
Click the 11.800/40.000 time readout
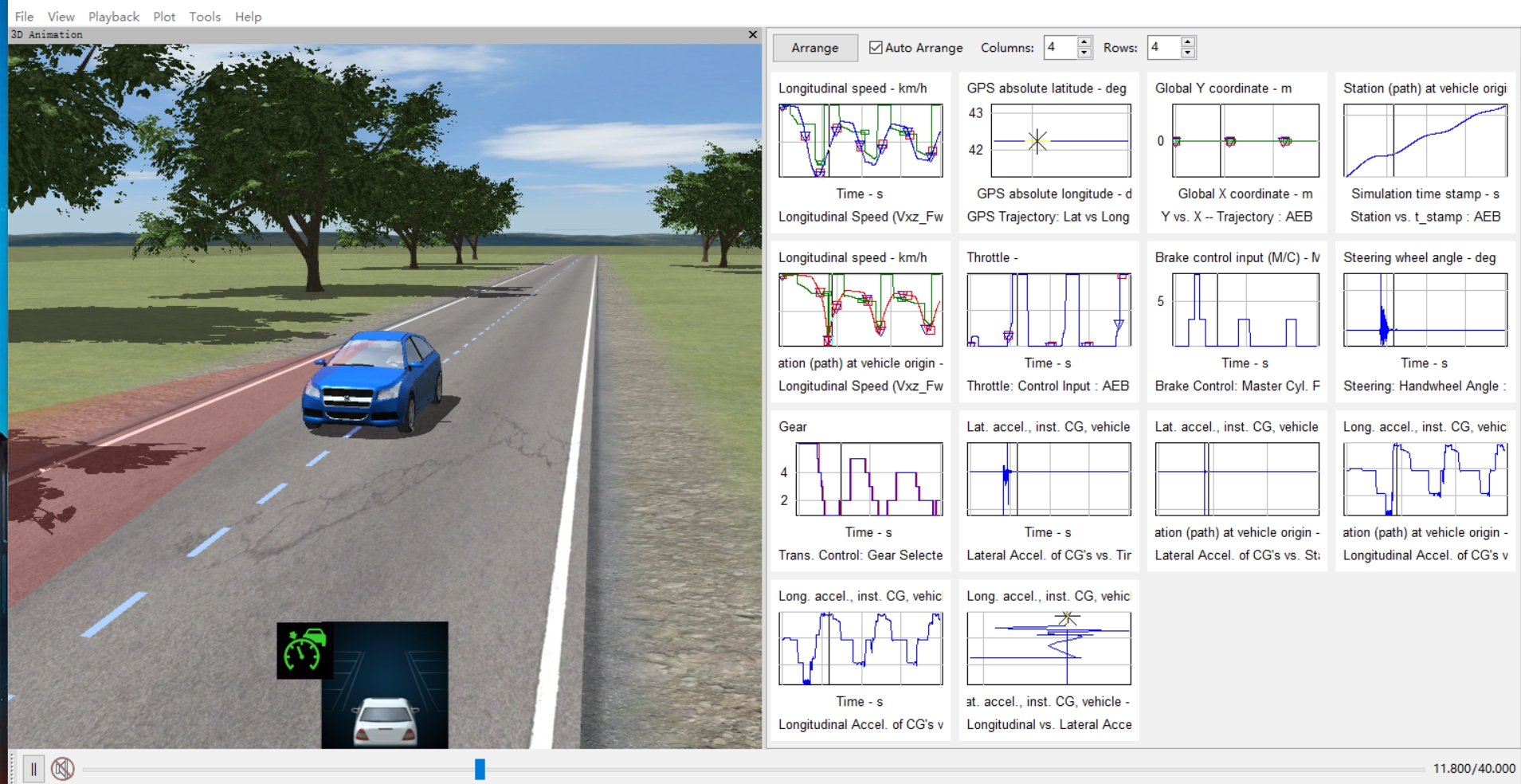(x=1474, y=769)
